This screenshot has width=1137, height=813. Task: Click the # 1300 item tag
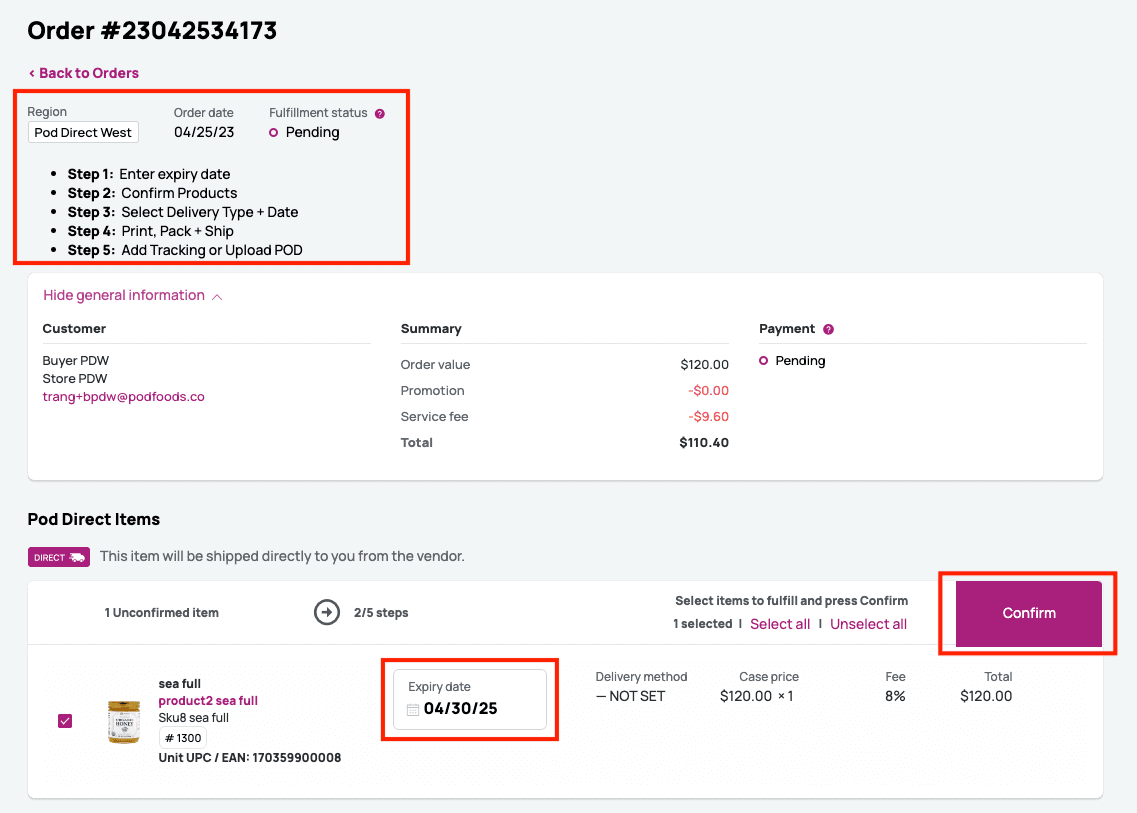(183, 738)
